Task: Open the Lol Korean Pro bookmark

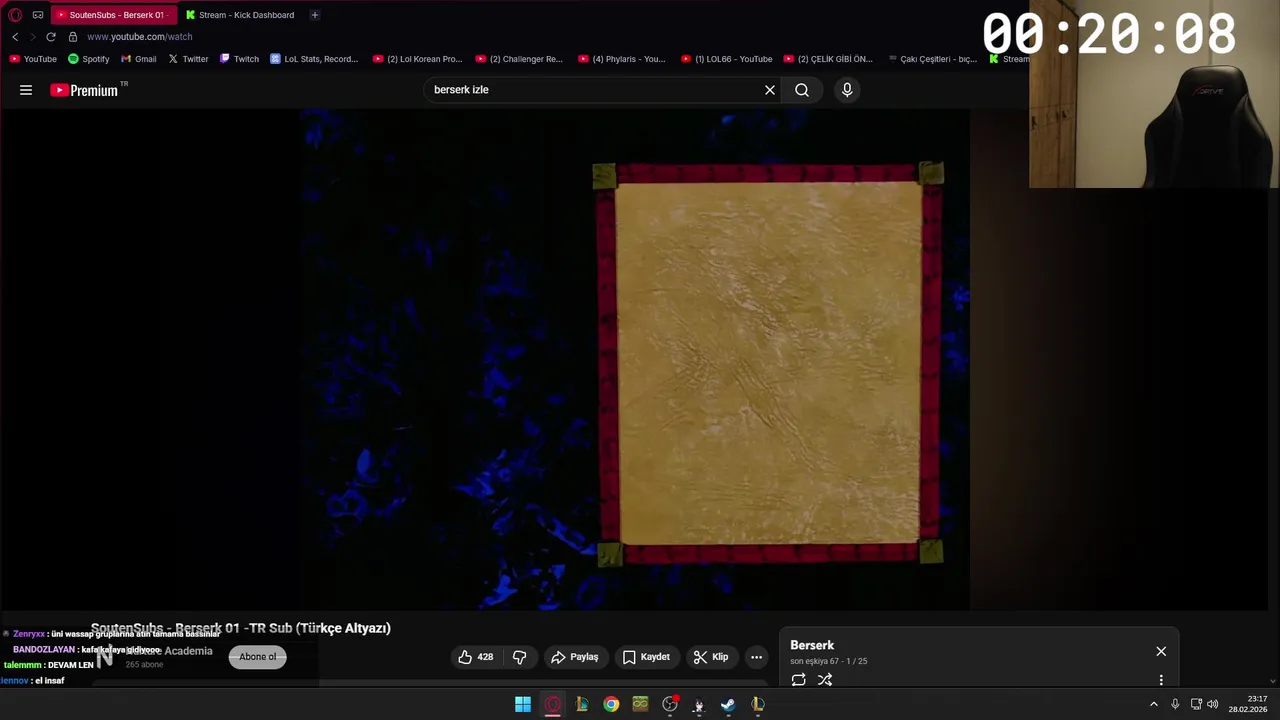Action: [418, 59]
